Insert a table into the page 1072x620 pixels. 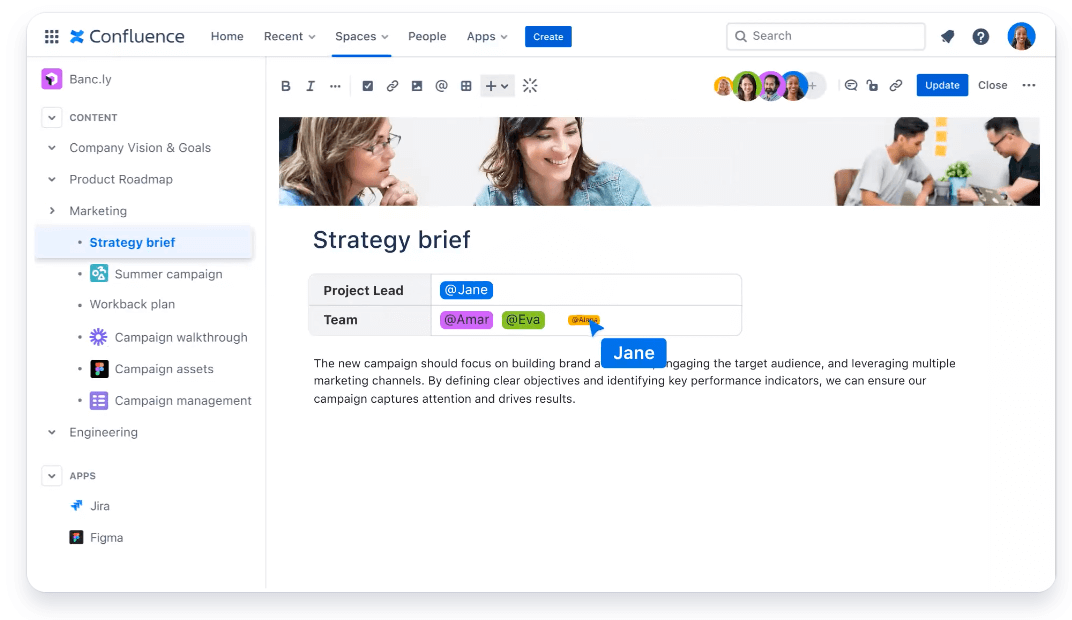466,86
